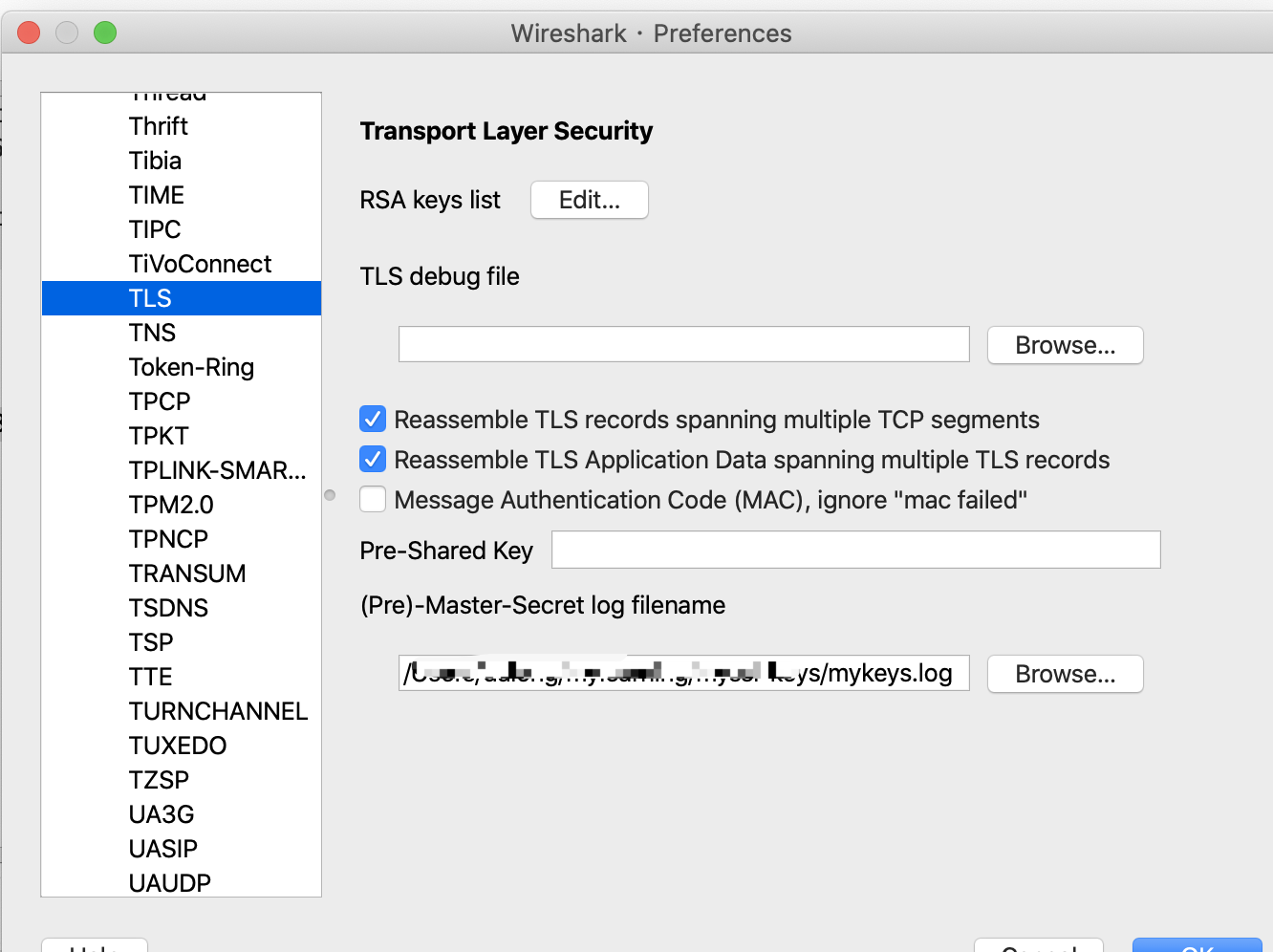
Task: Browse for a TLS debug file
Action: pyautogui.click(x=1065, y=345)
